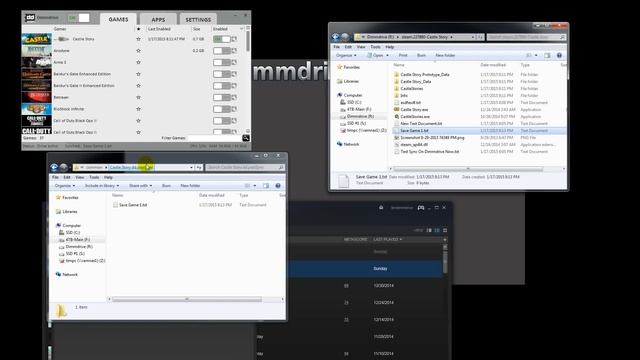Viewport: 640px width, 360px height.
Task: Enable Baldur's Gate II Enhanced Edition toggle
Action: click(x=222, y=86)
